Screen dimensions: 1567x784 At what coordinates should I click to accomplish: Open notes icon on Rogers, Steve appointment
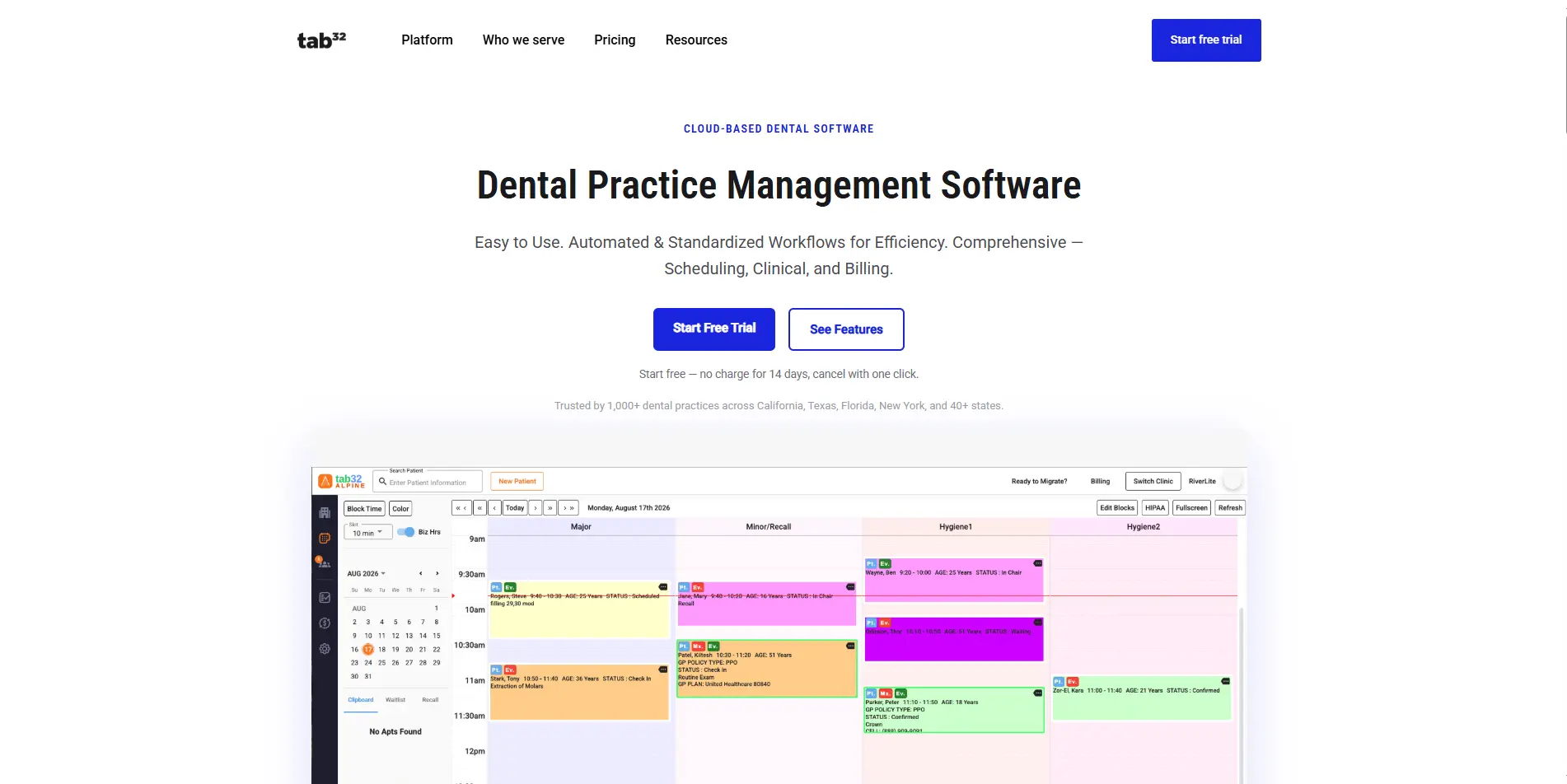[x=663, y=587]
